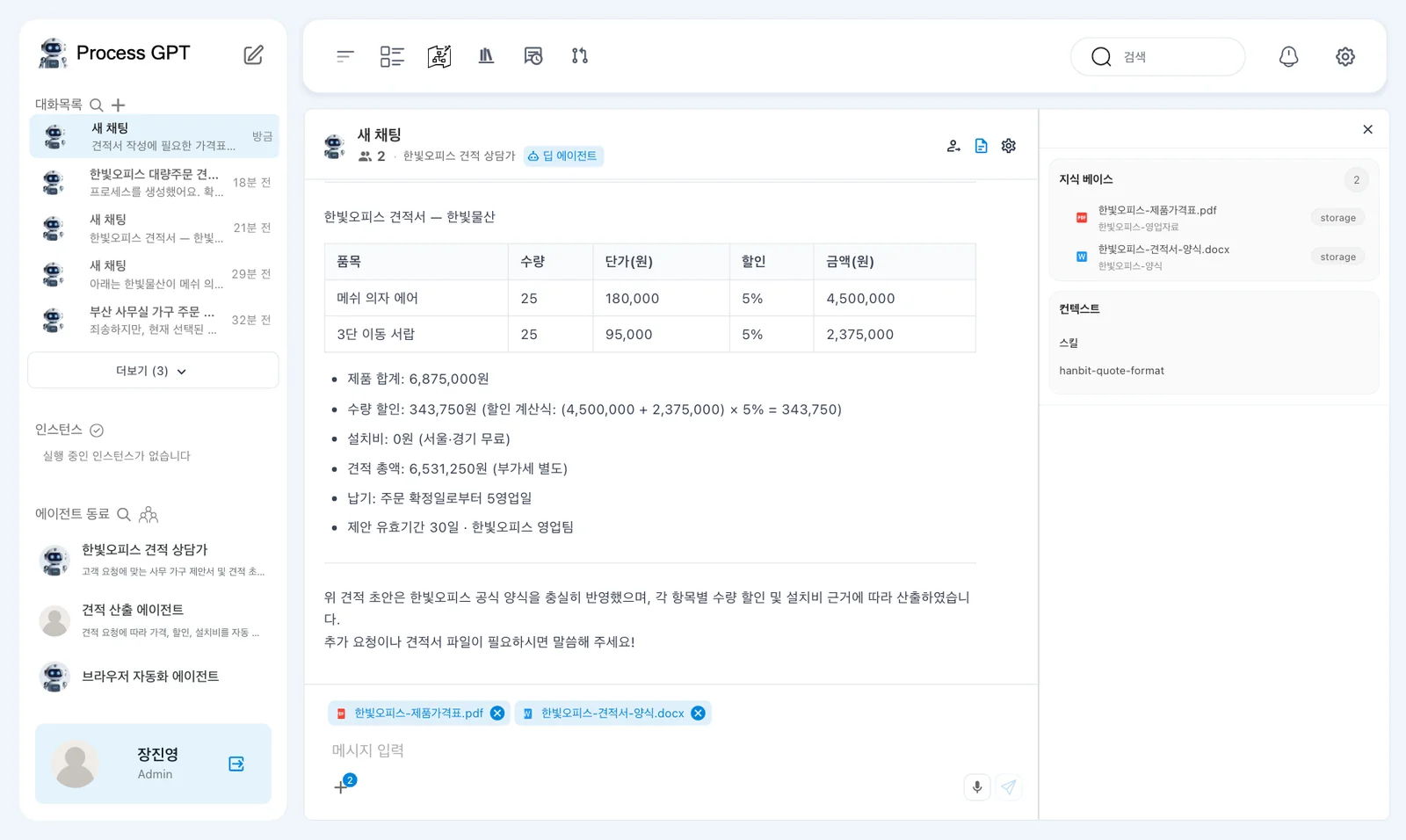Open the scheduled chat icon

point(533,56)
